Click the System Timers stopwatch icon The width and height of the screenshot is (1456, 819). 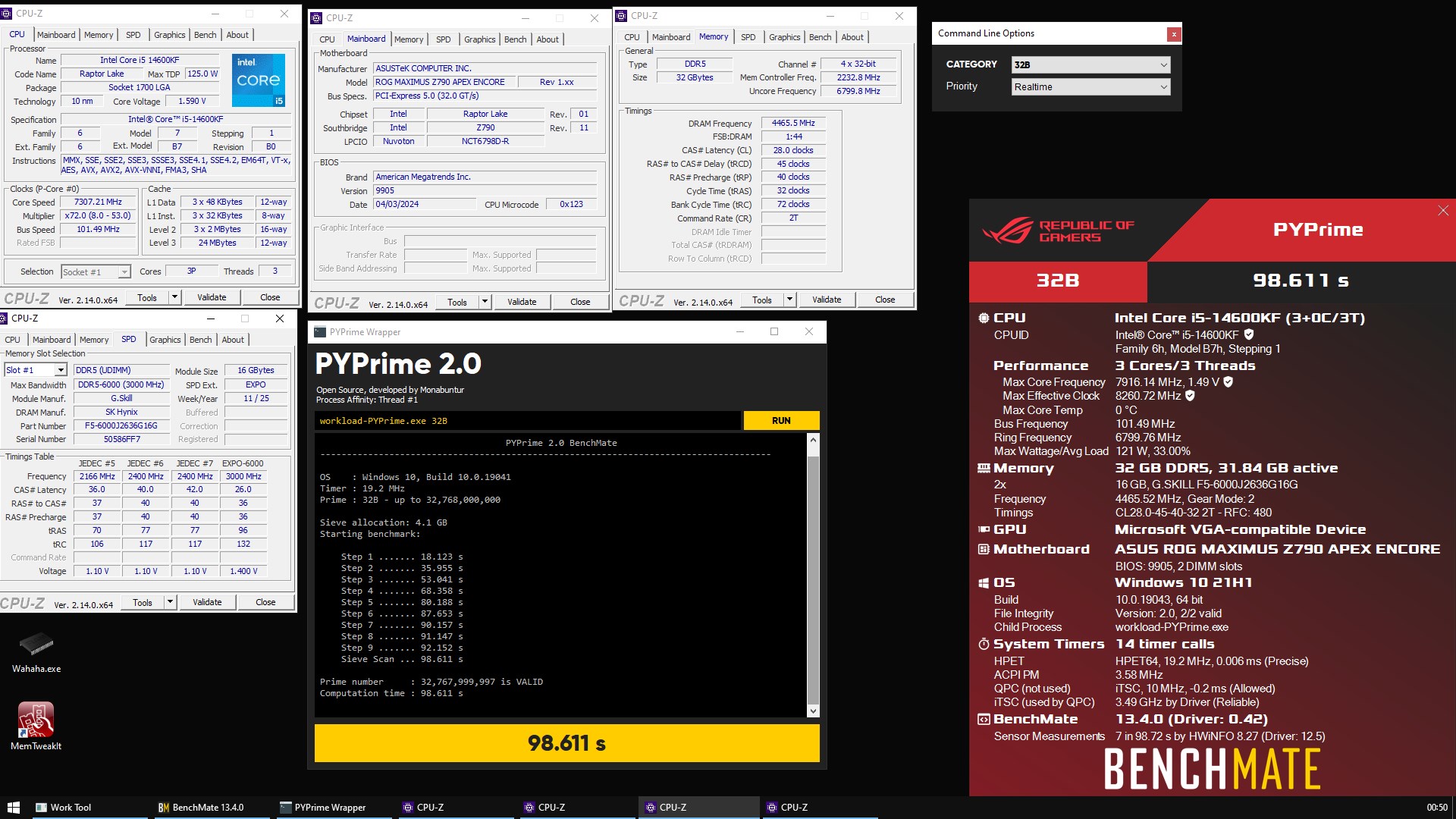984,644
